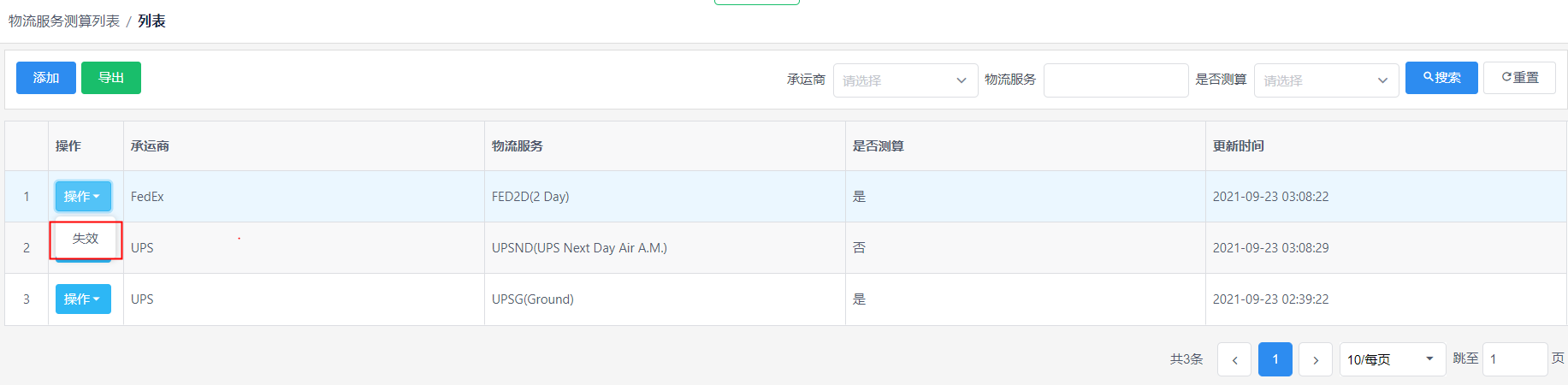Click the green 导出 export button

click(x=111, y=78)
